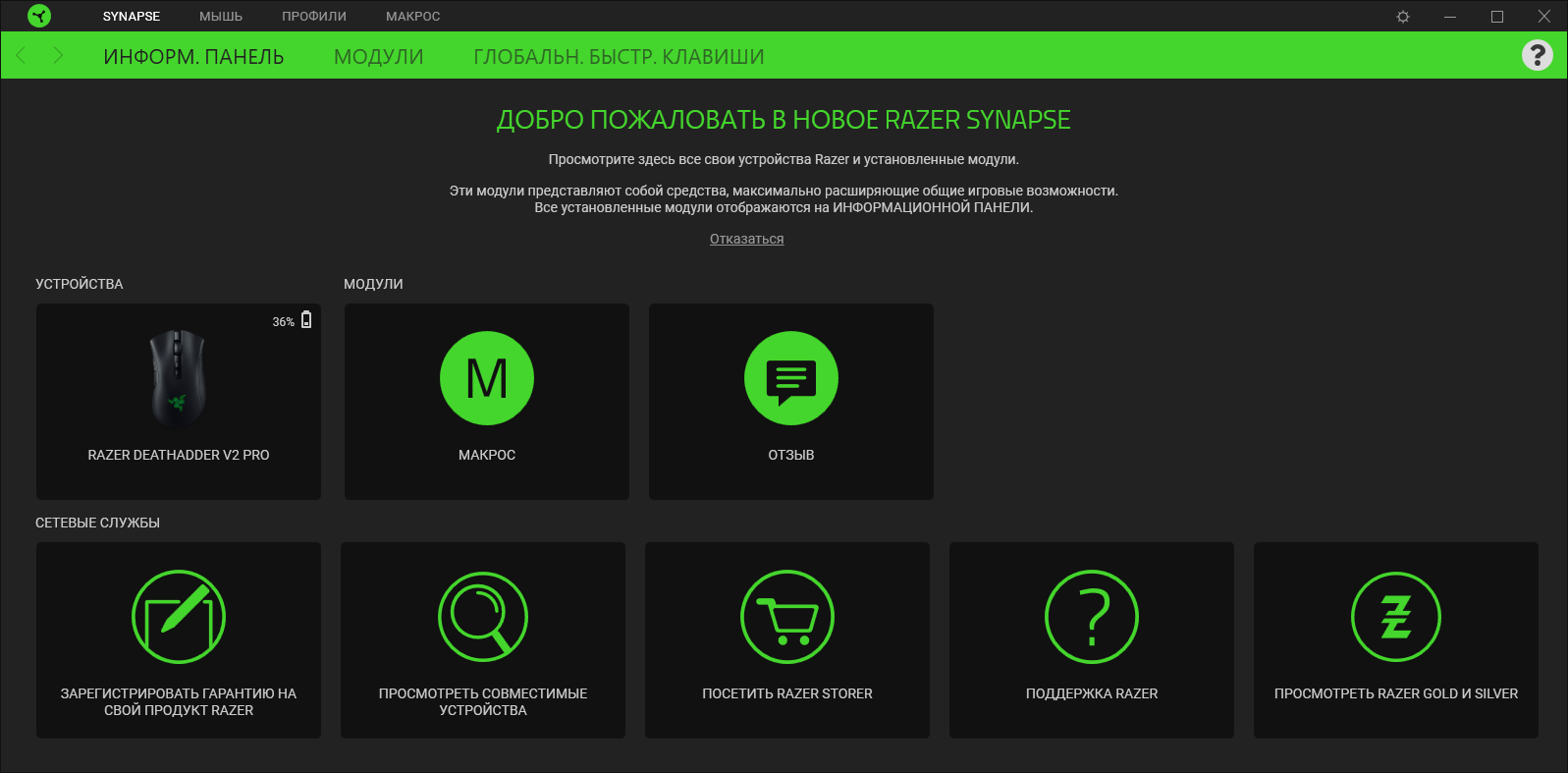
Task: Click the Razer Gold and Silver icon
Action: point(1396,617)
